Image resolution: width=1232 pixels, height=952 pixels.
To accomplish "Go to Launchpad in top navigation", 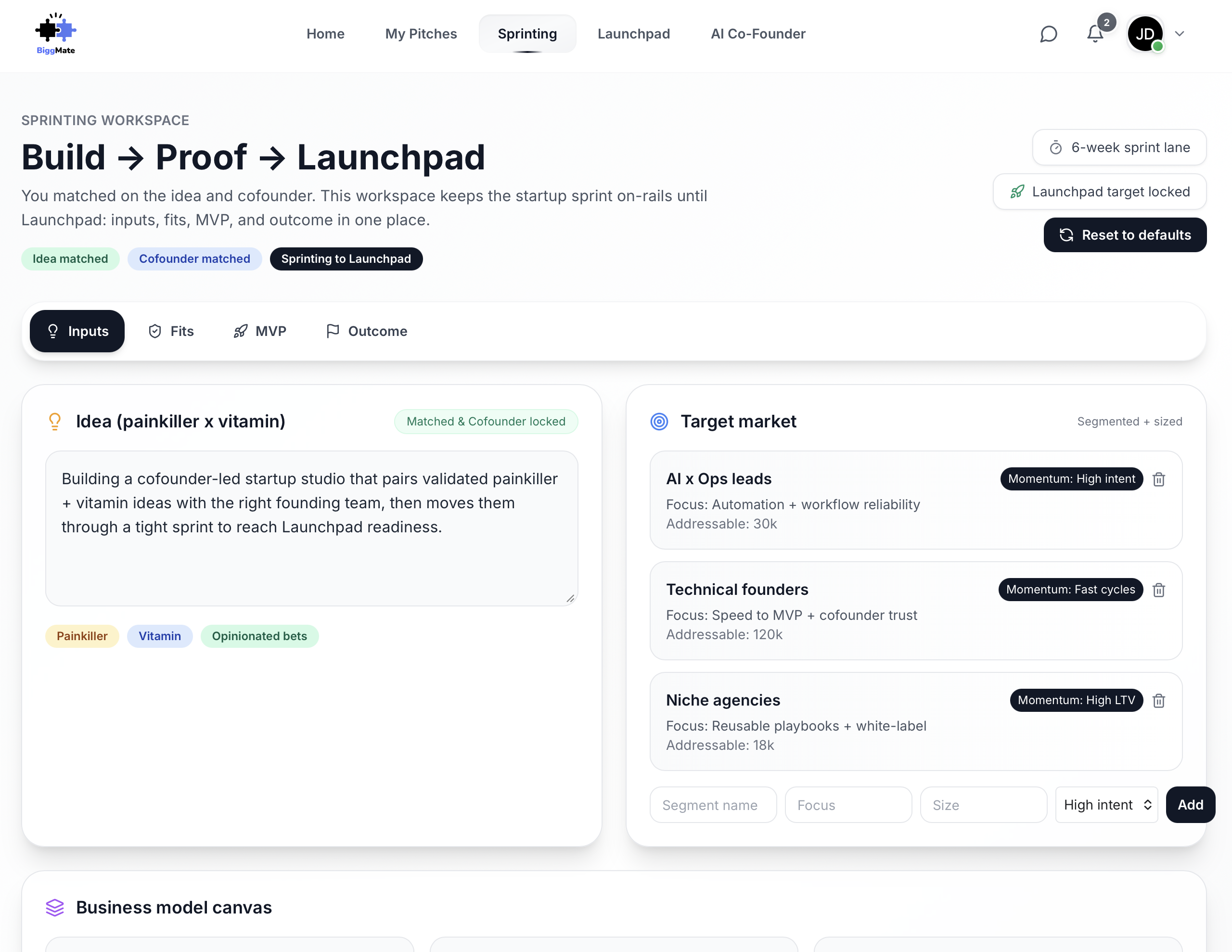I will coord(633,34).
